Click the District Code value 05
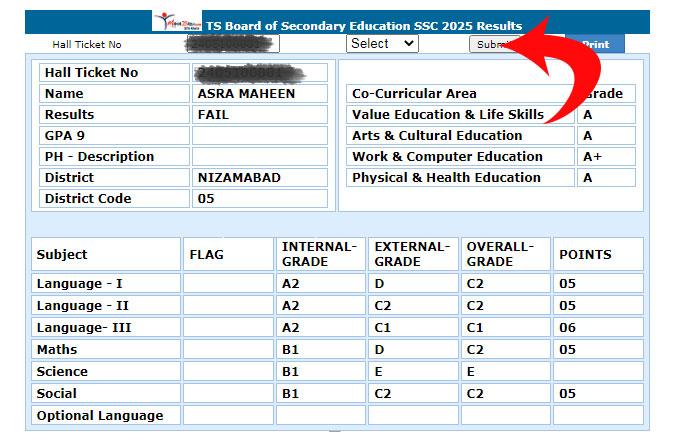Image resolution: width=687 pixels, height=447 pixels. click(x=206, y=199)
